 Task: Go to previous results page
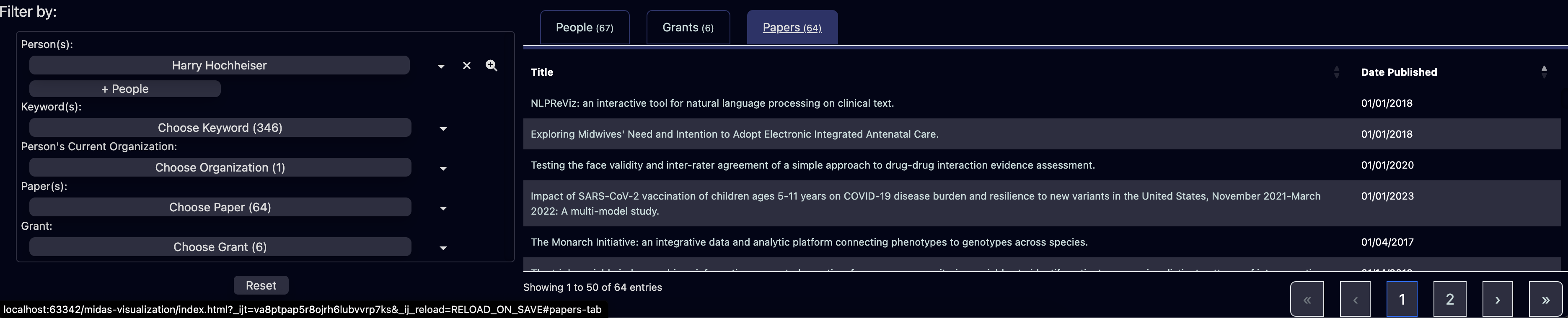pyautogui.click(x=1355, y=299)
